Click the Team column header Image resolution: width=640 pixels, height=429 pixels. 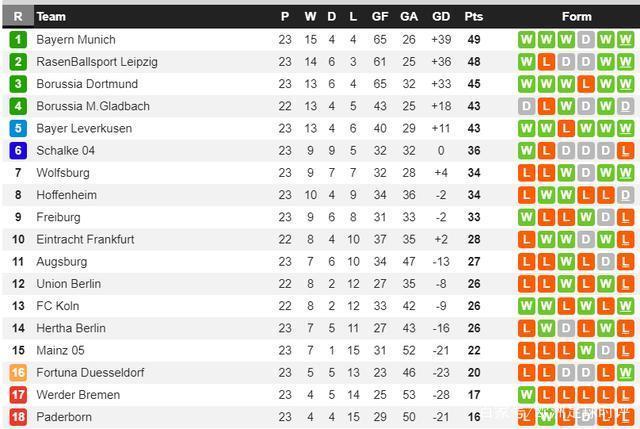[51, 17]
